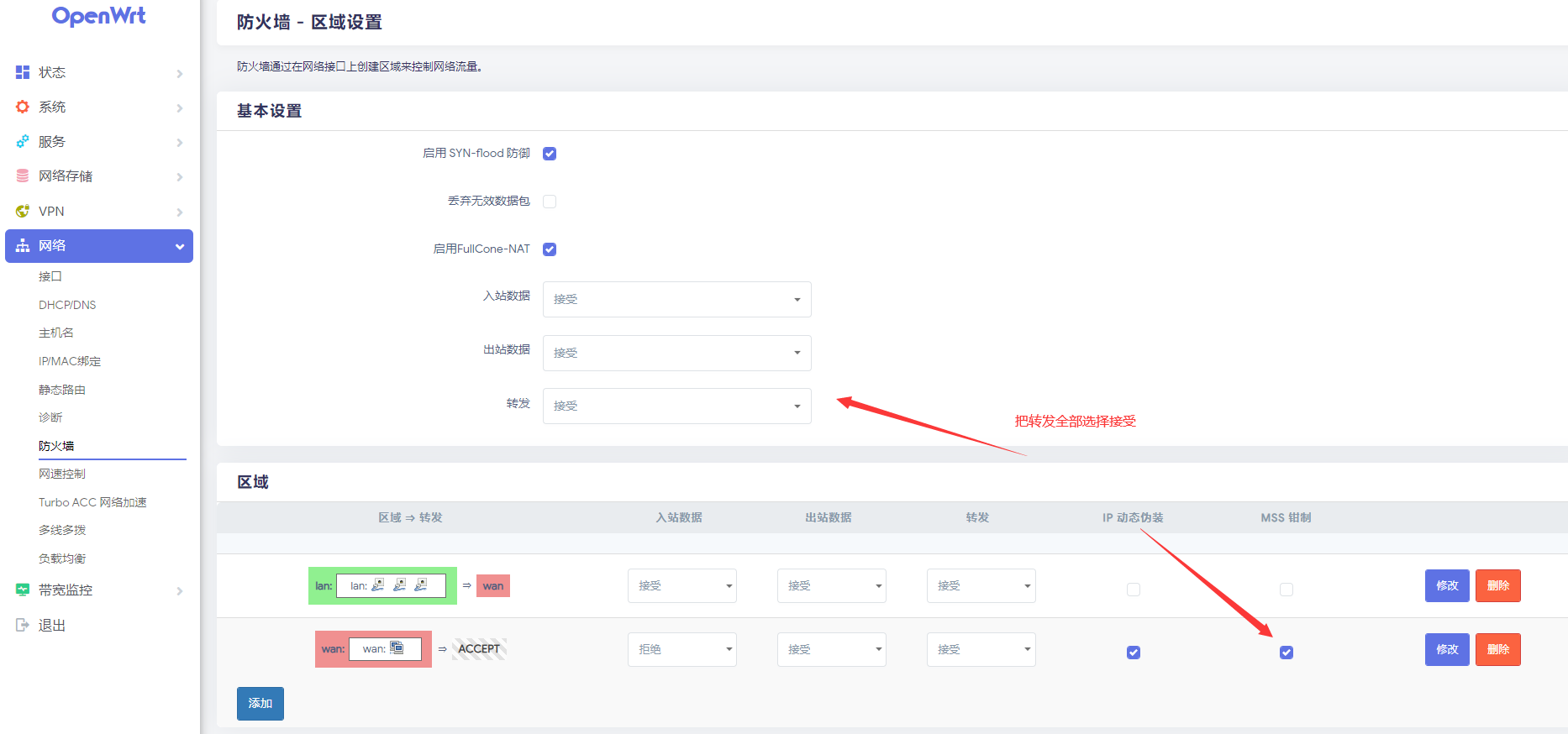
Task: Click the status grid icon
Action: pyautogui.click(x=23, y=72)
